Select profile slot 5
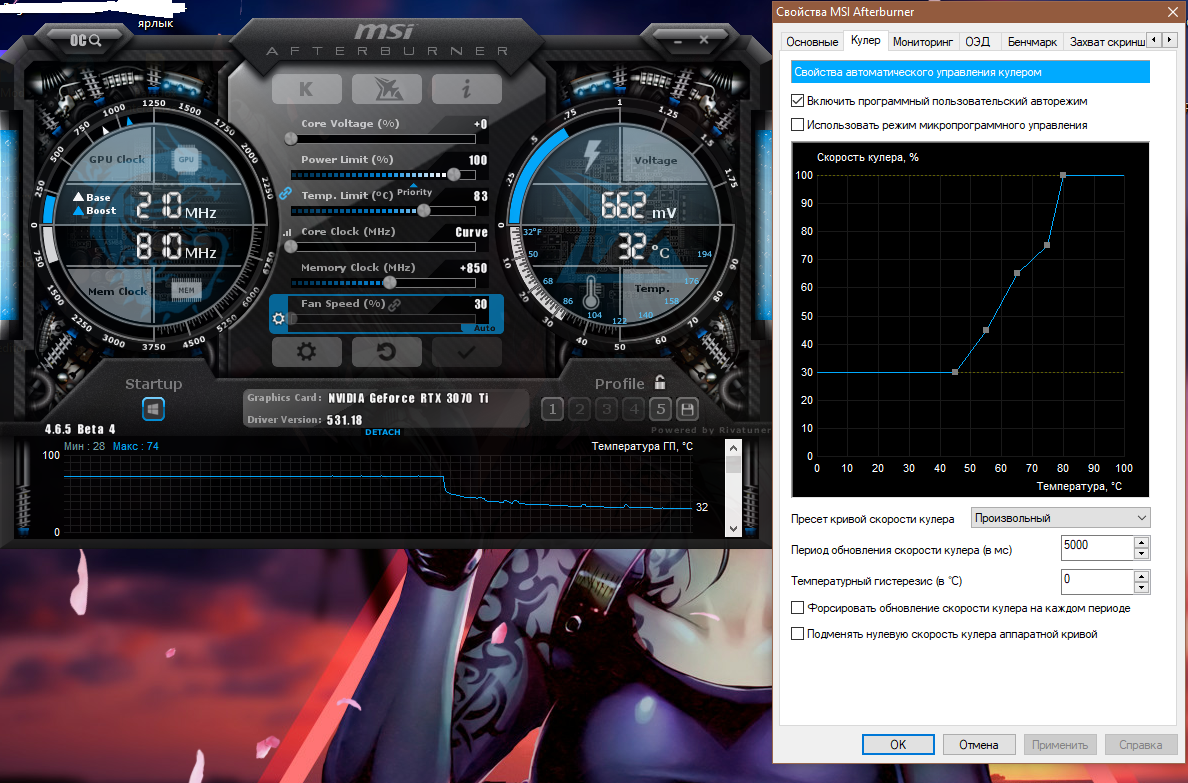Image resolution: width=1188 pixels, height=783 pixels. click(x=661, y=409)
